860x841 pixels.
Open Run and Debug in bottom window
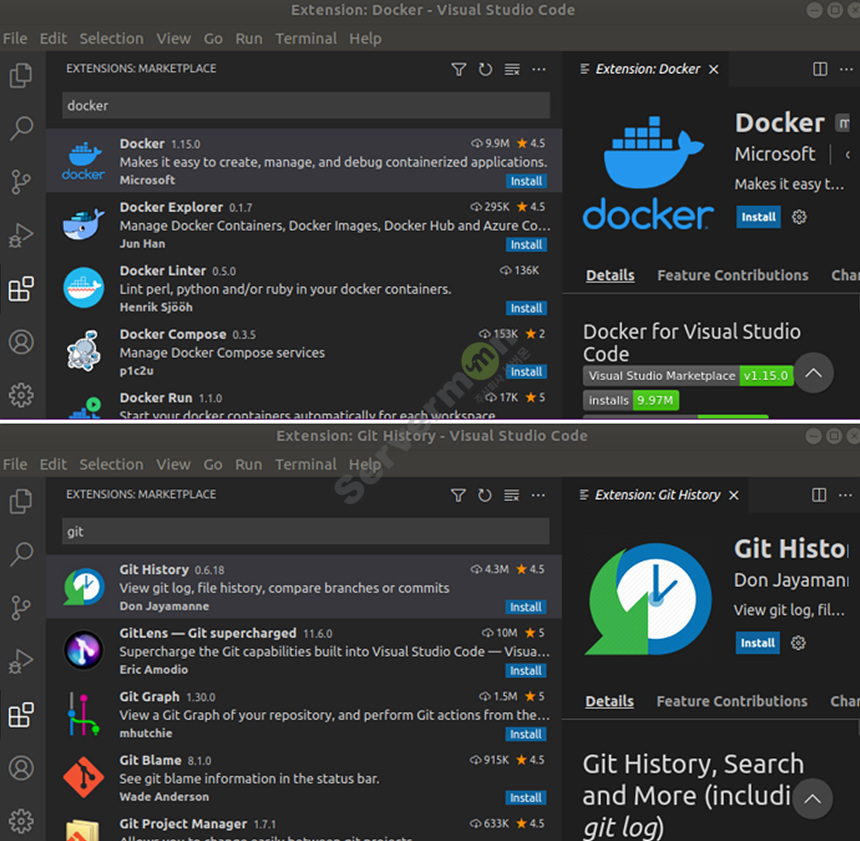pos(21,661)
